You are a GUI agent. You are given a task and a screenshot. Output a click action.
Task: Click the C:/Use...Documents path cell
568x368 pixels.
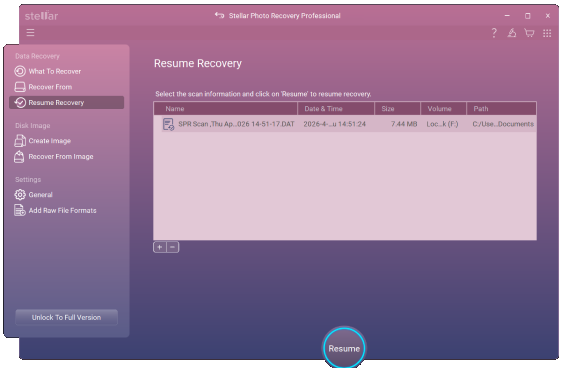click(x=503, y=124)
